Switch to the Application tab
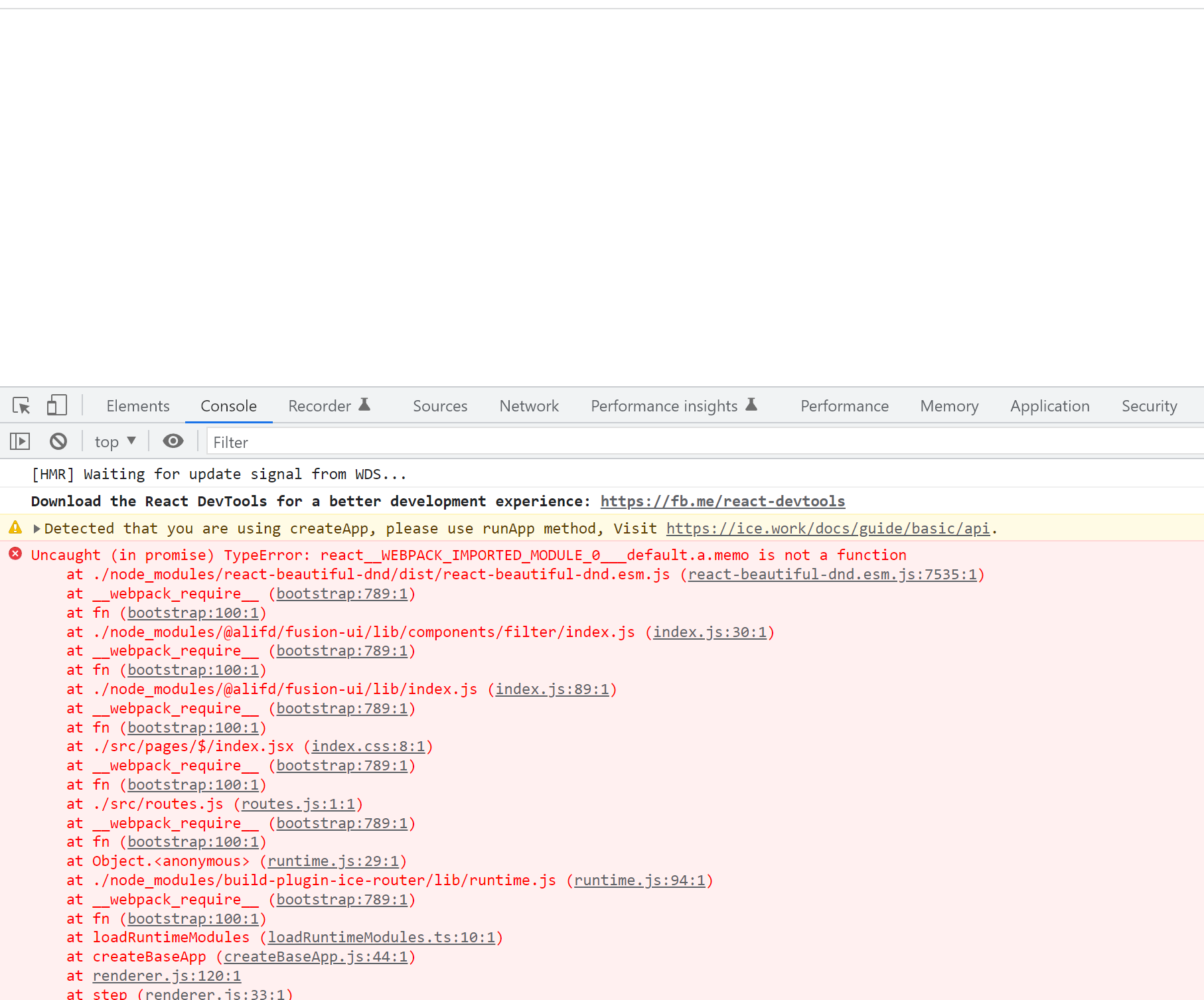 click(x=1050, y=406)
